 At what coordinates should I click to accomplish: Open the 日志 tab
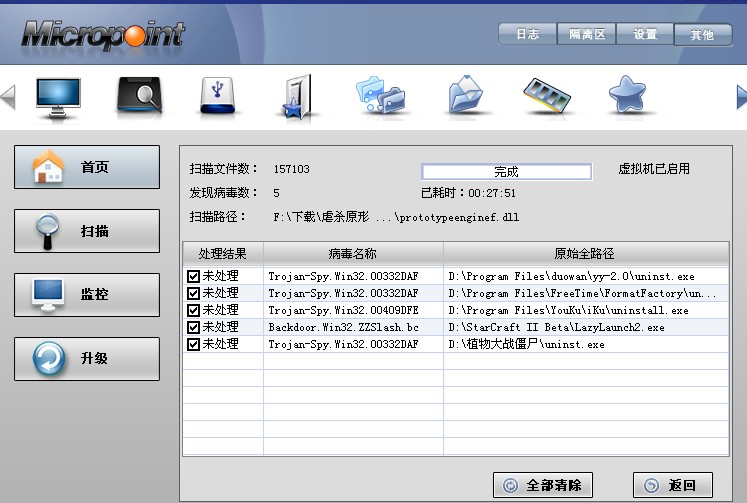pyautogui.click(x=527, y=34)
